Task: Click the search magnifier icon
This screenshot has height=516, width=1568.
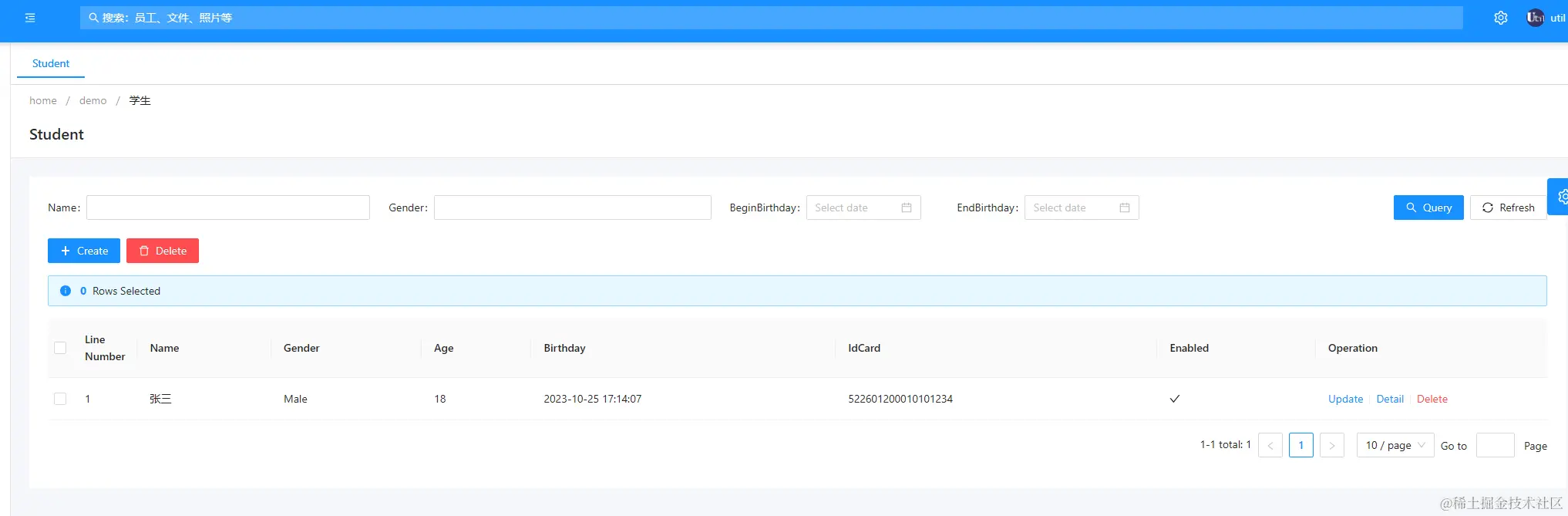Action: point(93,18)
